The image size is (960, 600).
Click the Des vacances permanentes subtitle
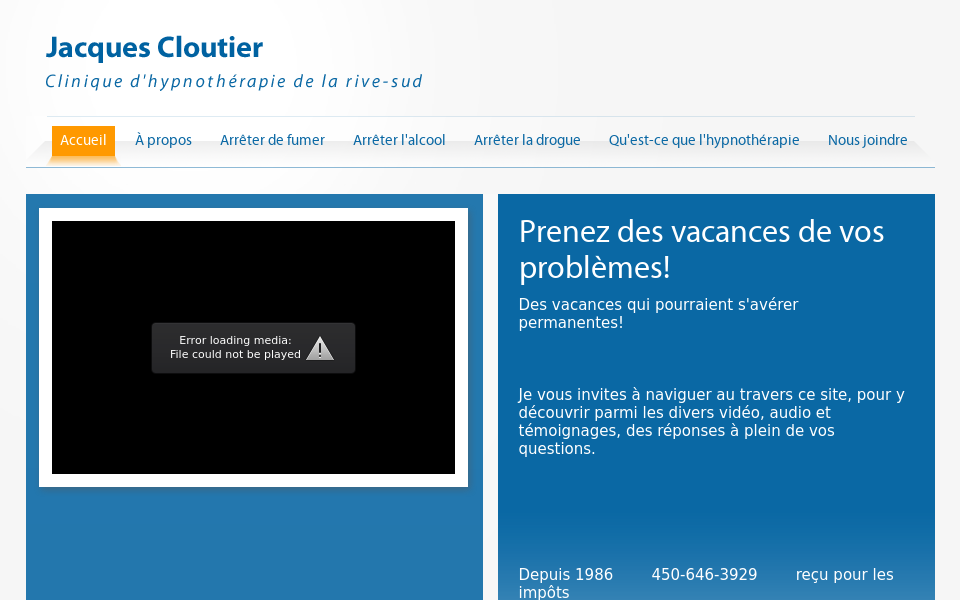(x=657, y=315)
